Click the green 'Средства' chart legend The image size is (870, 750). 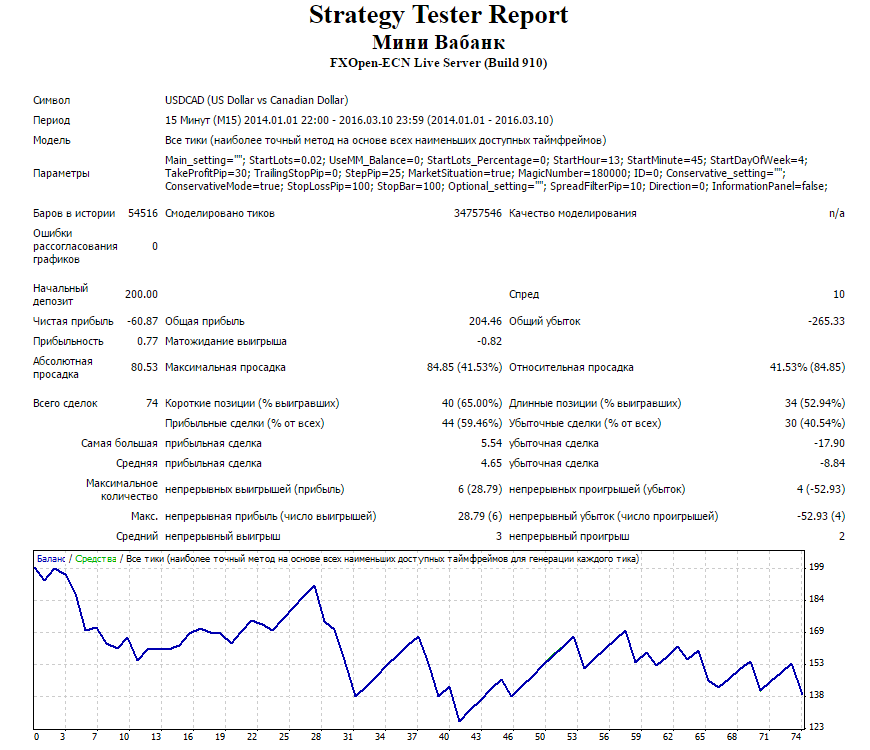[96, 559]
